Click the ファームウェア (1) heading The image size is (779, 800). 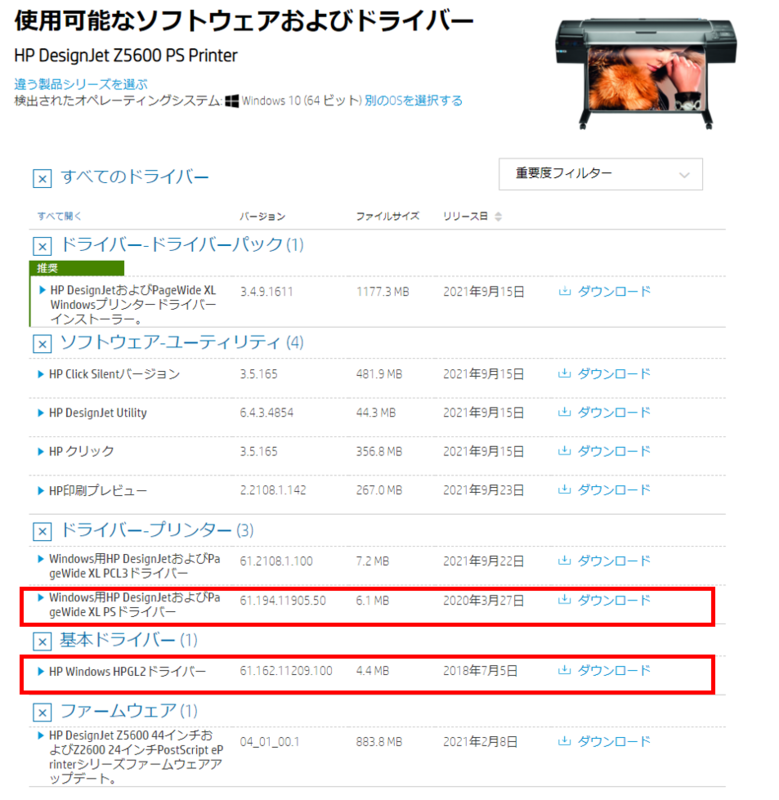[x=129, y=711]
